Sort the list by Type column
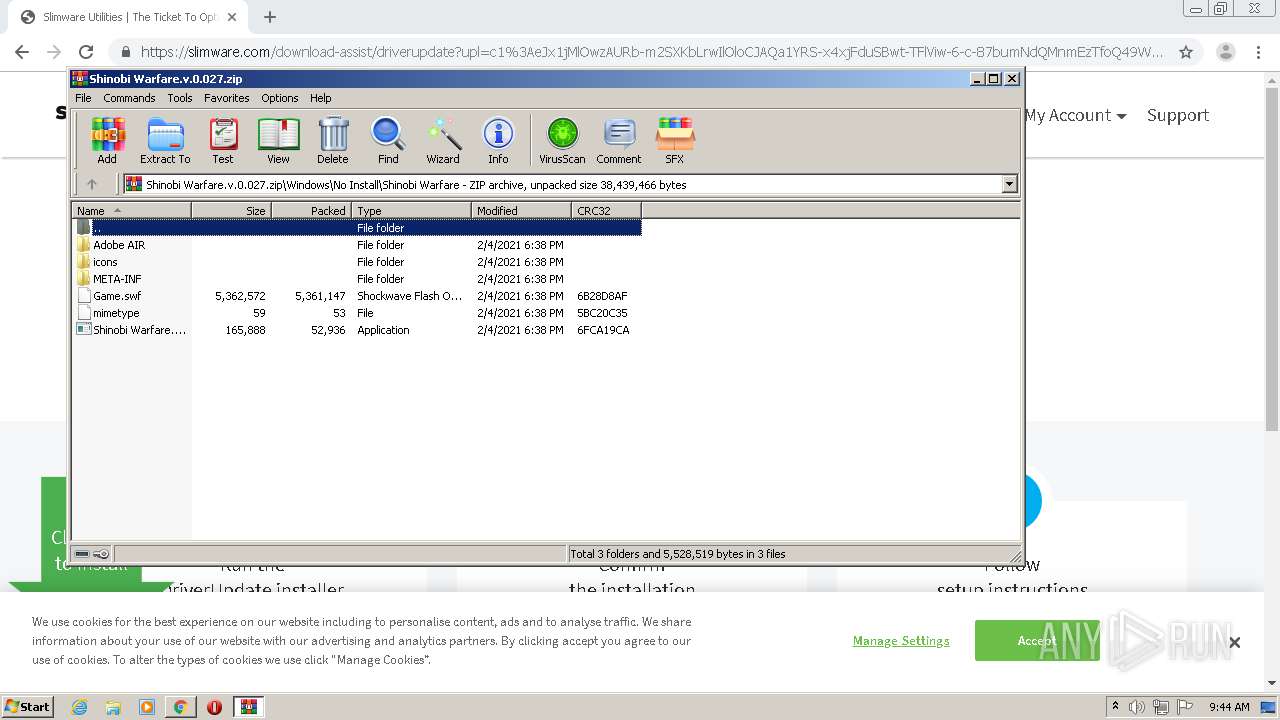Screen dimensions: 1280x720 pyautogui.click(x=411, y=210)
